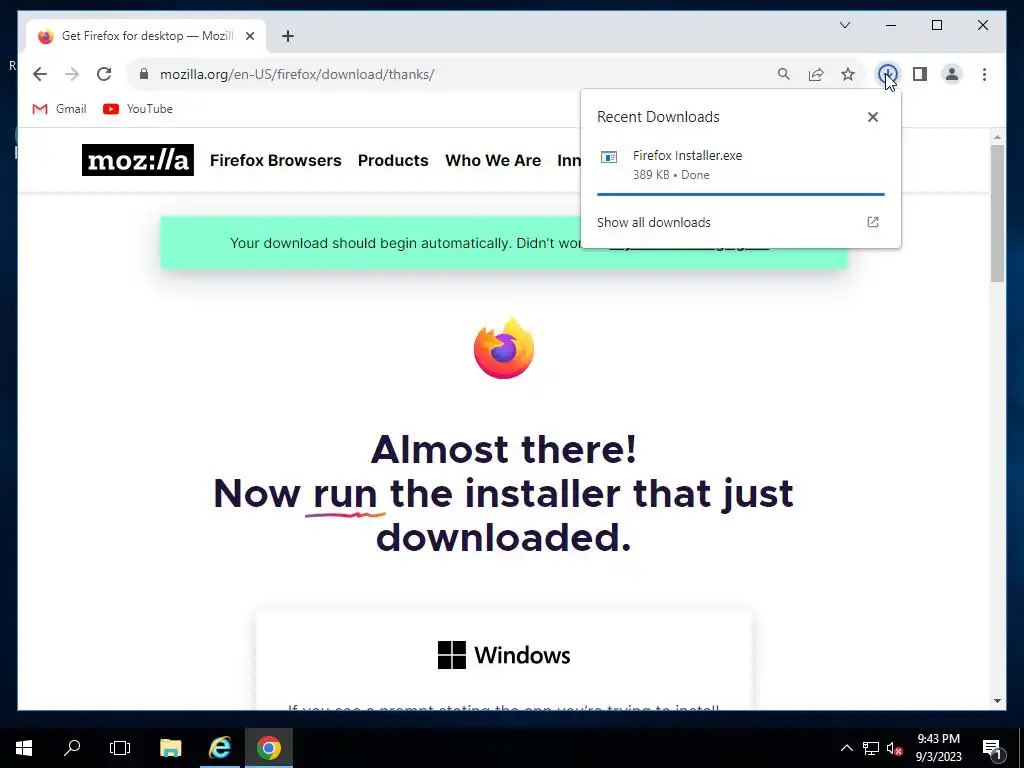This screenshot has height=768, width=1024.
Task: Open a new tab with plus button
Action: [288, 36]
